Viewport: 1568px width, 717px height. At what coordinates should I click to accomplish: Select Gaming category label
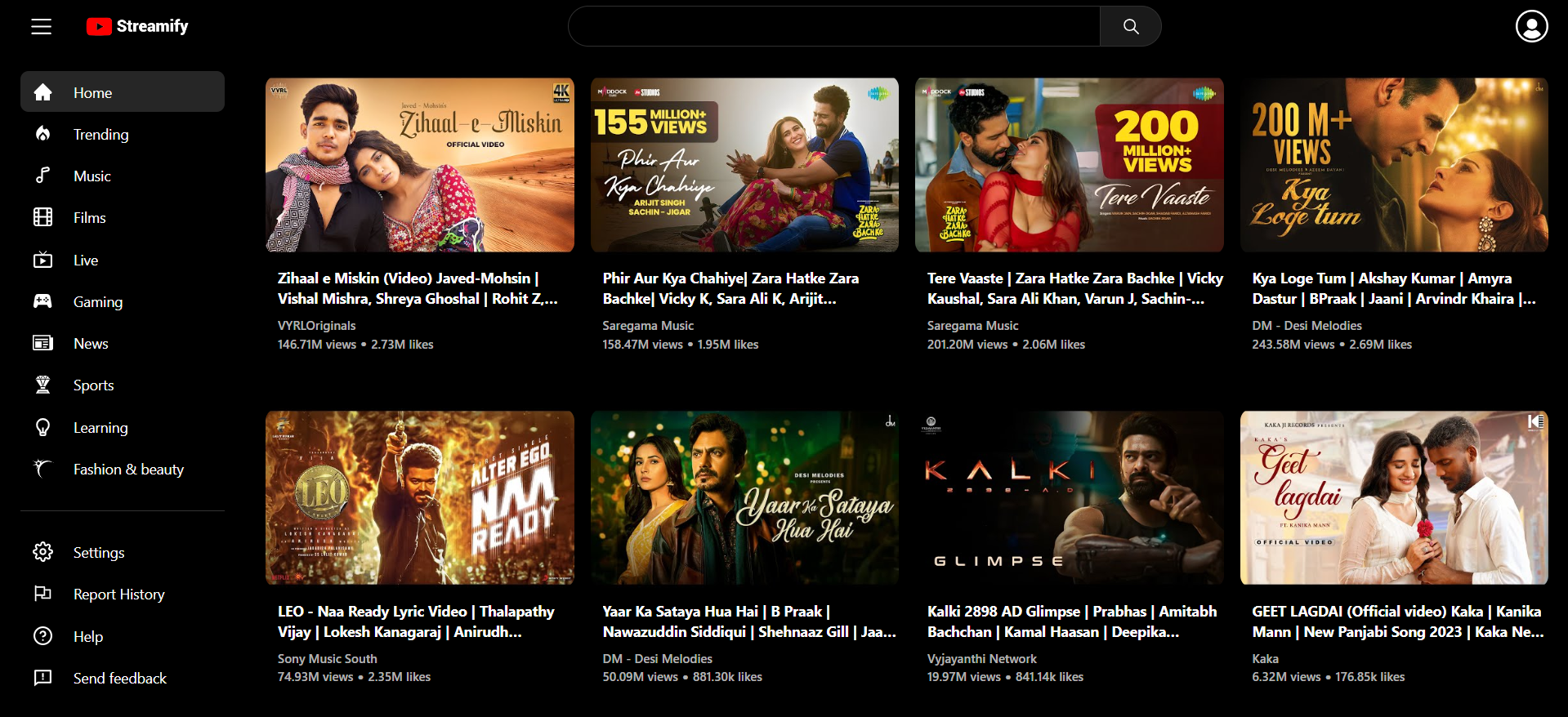tap(98, 301)
